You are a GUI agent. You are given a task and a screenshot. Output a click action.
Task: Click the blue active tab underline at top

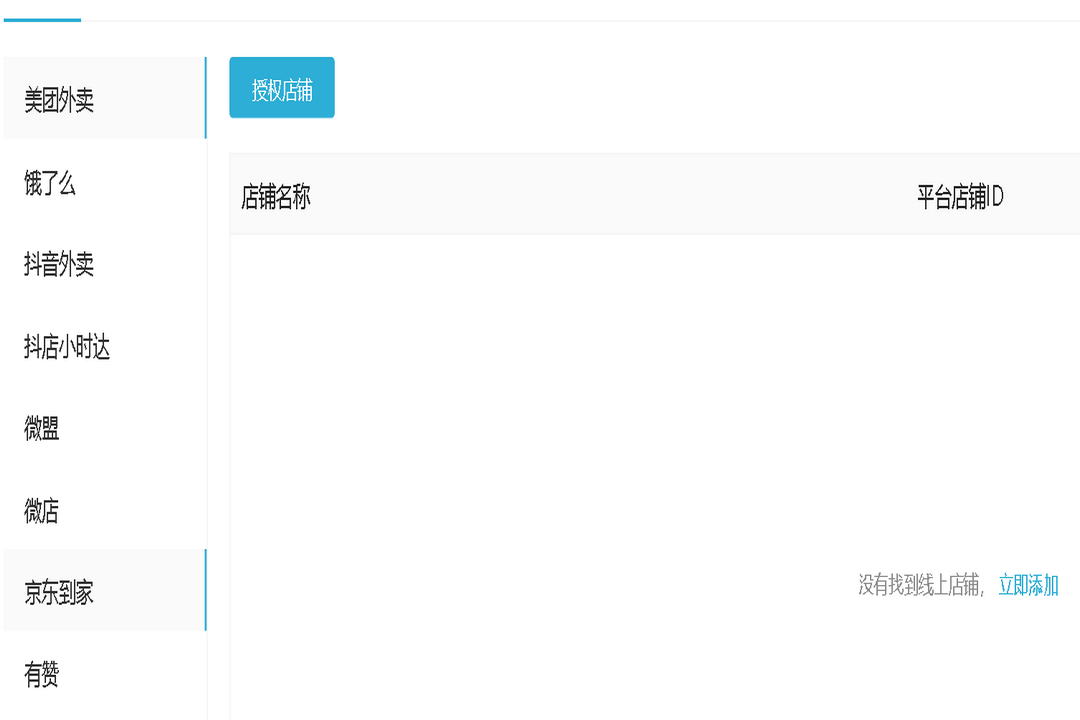coord(42,19)
